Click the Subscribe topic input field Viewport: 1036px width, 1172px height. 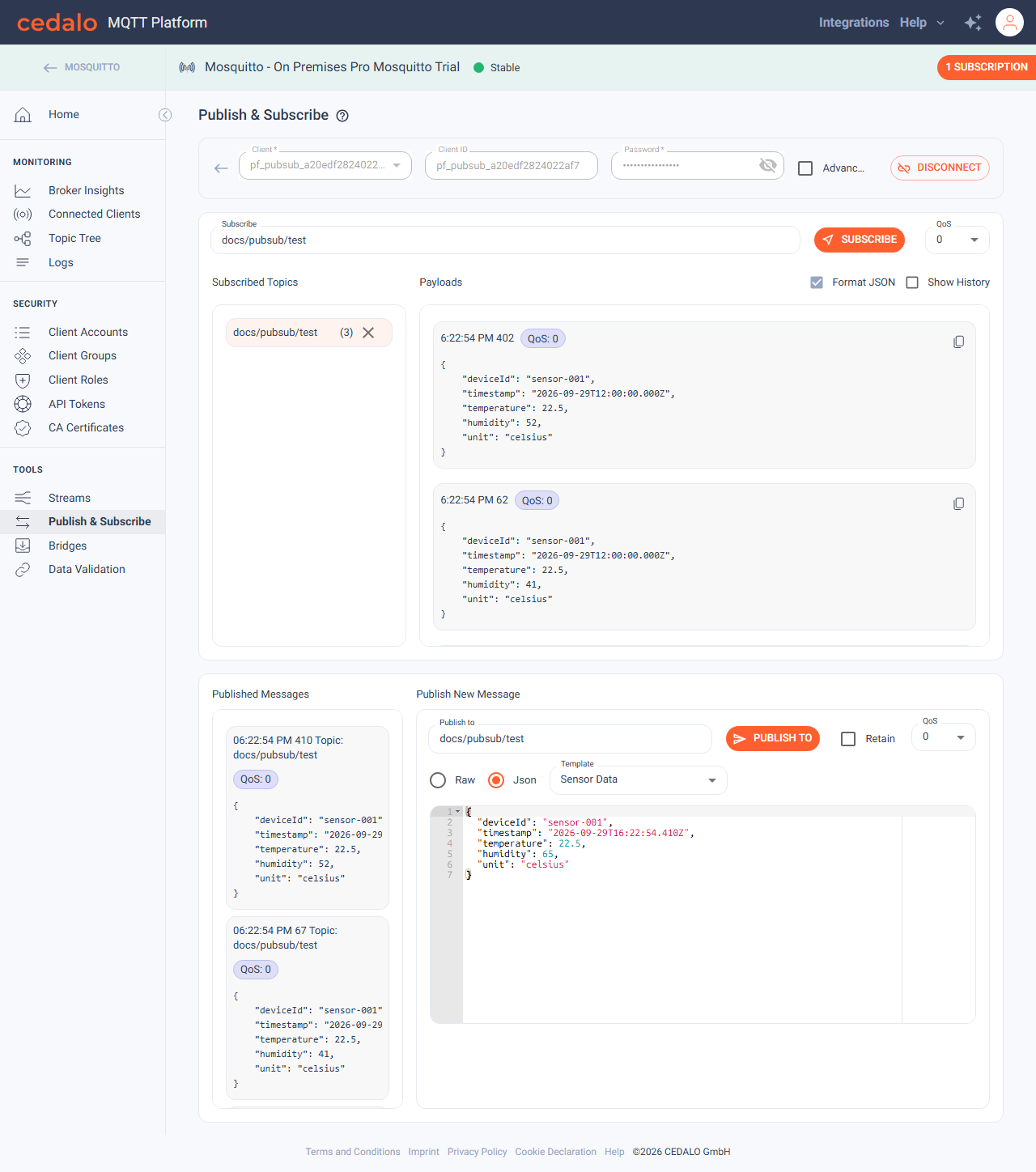point(506,240)
